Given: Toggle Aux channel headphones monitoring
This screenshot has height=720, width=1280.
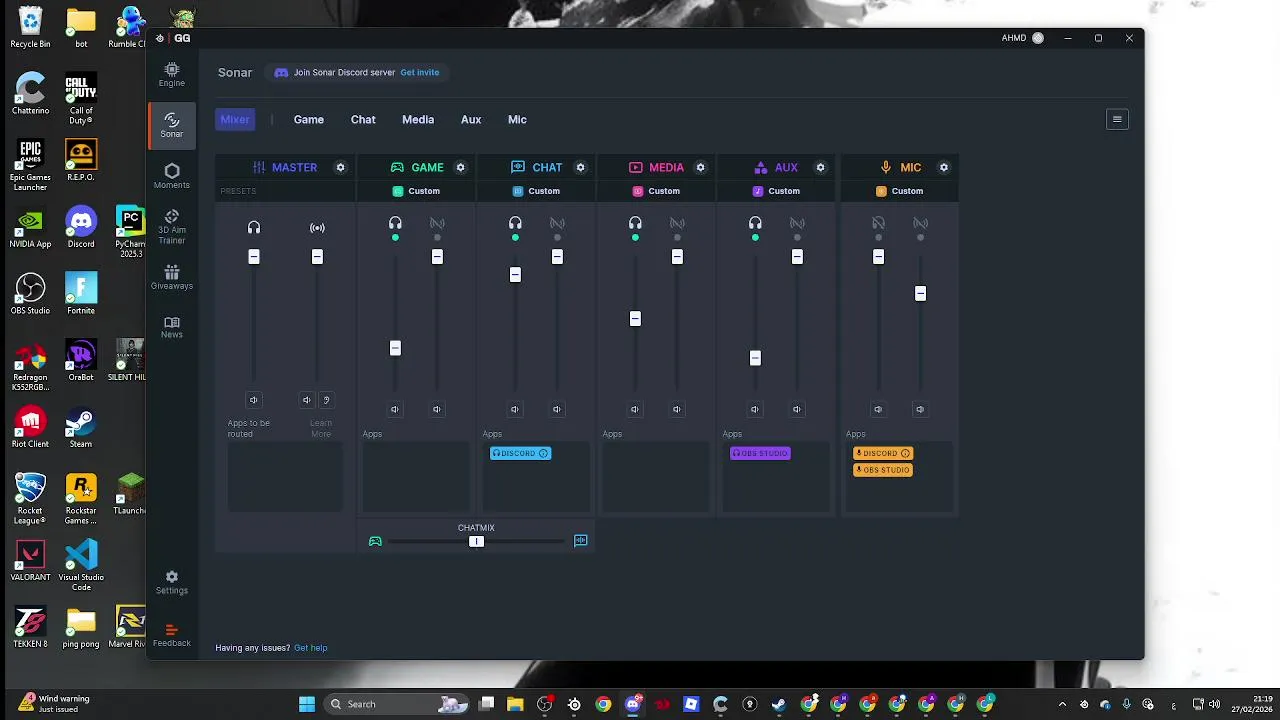Looking at the screenshot, I should point(755,224).
